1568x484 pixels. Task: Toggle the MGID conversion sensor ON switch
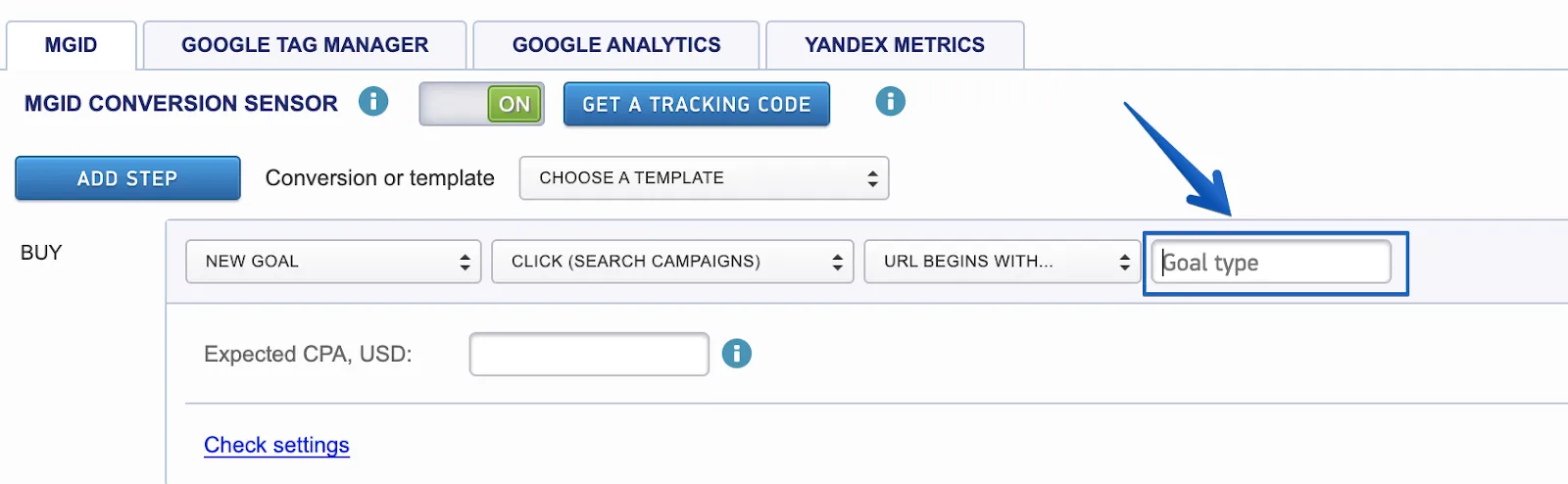click(481, 104)
